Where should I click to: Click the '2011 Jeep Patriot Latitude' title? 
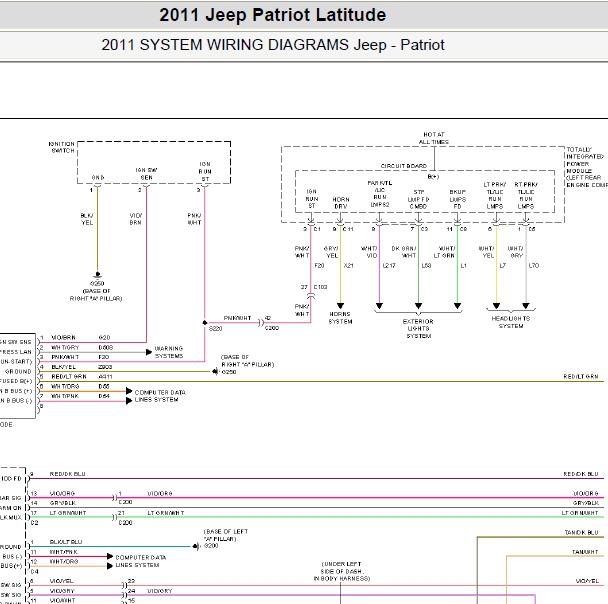click(x=273, y=15)
